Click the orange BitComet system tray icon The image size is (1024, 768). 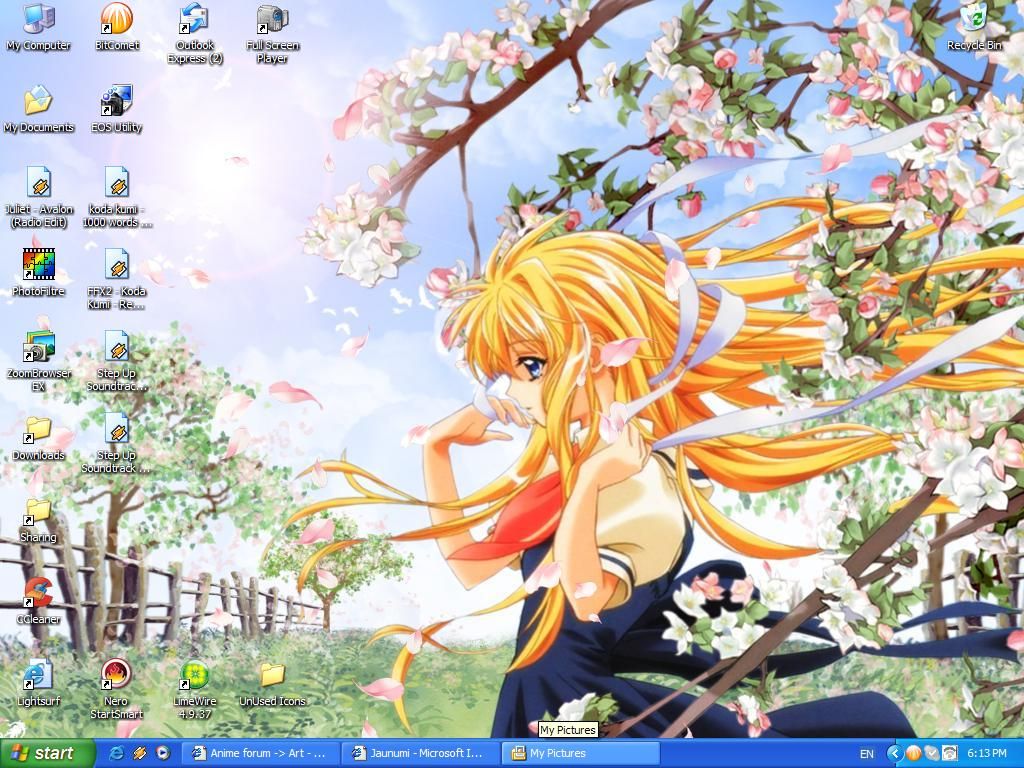click(x=913, y=753)
